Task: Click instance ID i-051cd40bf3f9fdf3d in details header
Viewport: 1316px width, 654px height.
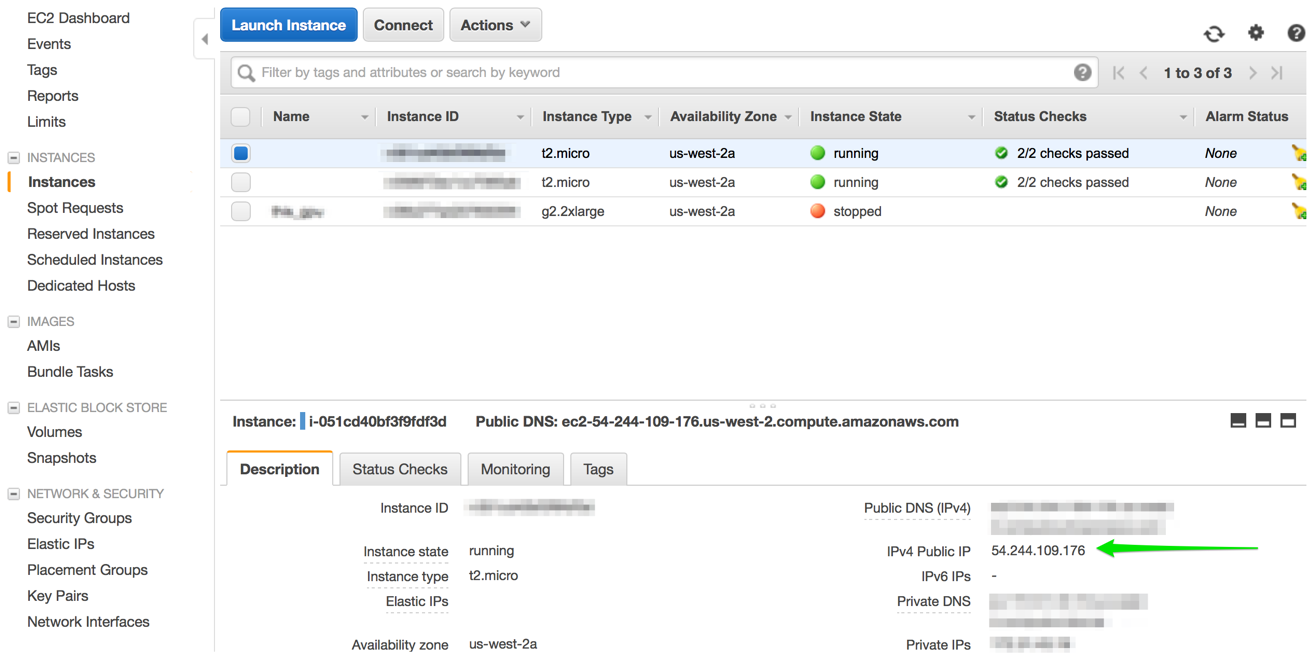Action: click(378, 422)
